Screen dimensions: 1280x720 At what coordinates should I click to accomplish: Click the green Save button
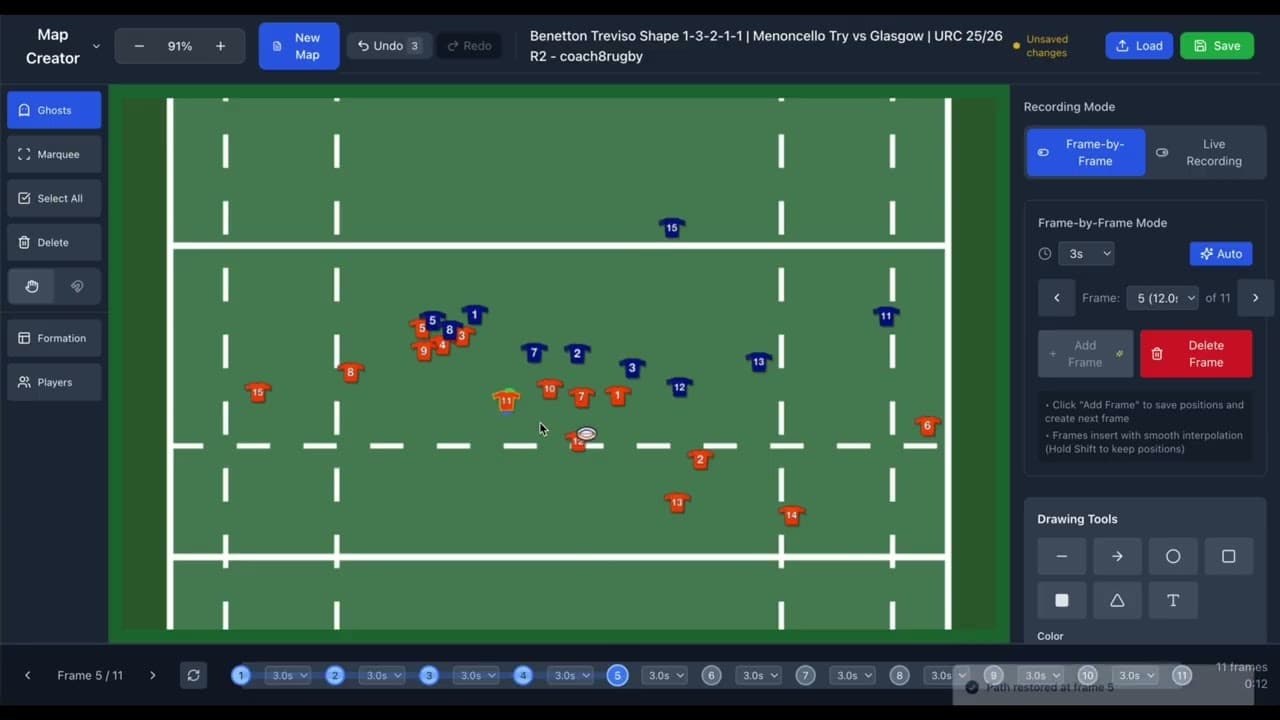(1216, 46)
